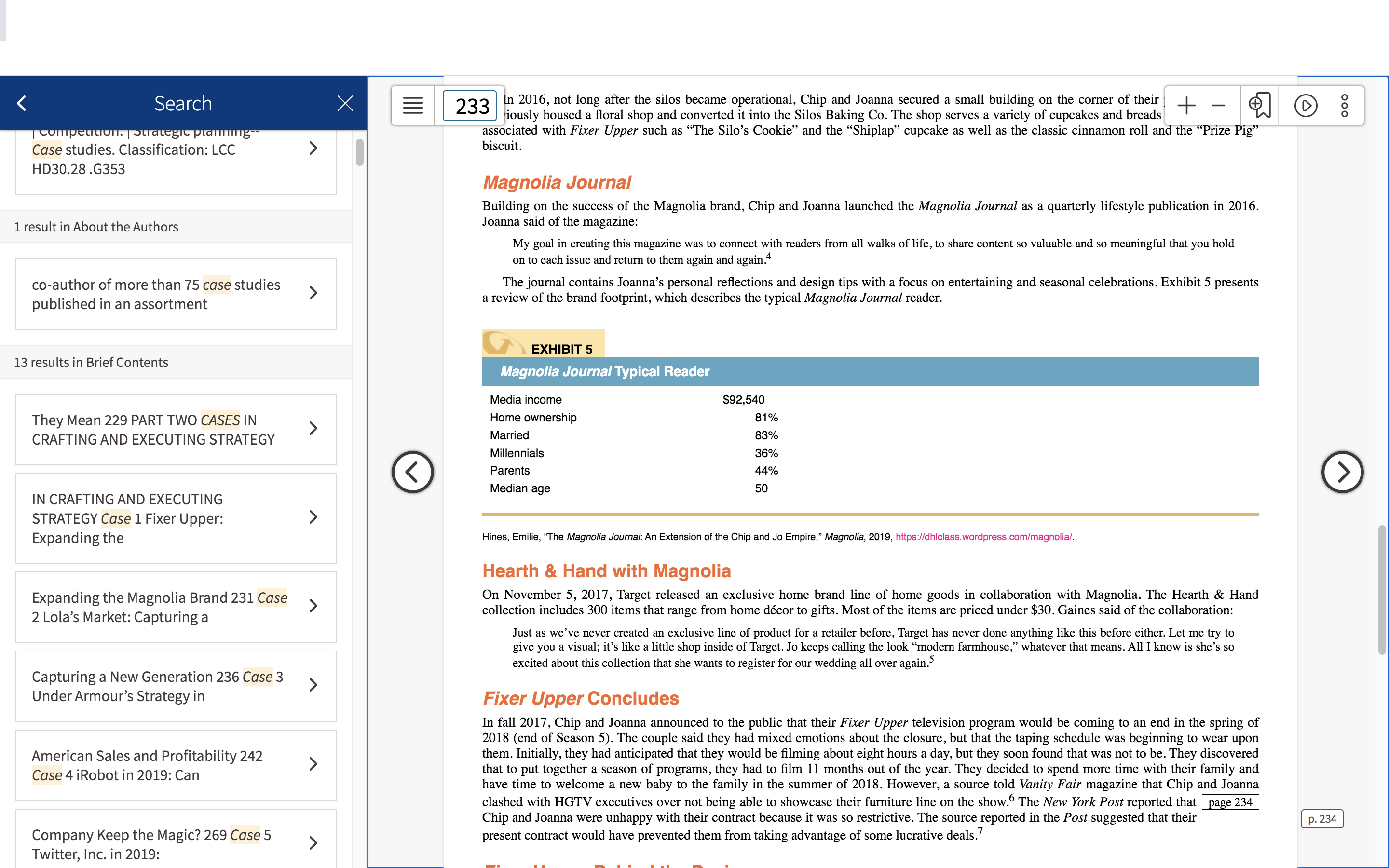Screen dimensions: 1389x868
Task: Click the 'Magnolia Journal Typical Reader' table title
Action: [x=605, y=371]
